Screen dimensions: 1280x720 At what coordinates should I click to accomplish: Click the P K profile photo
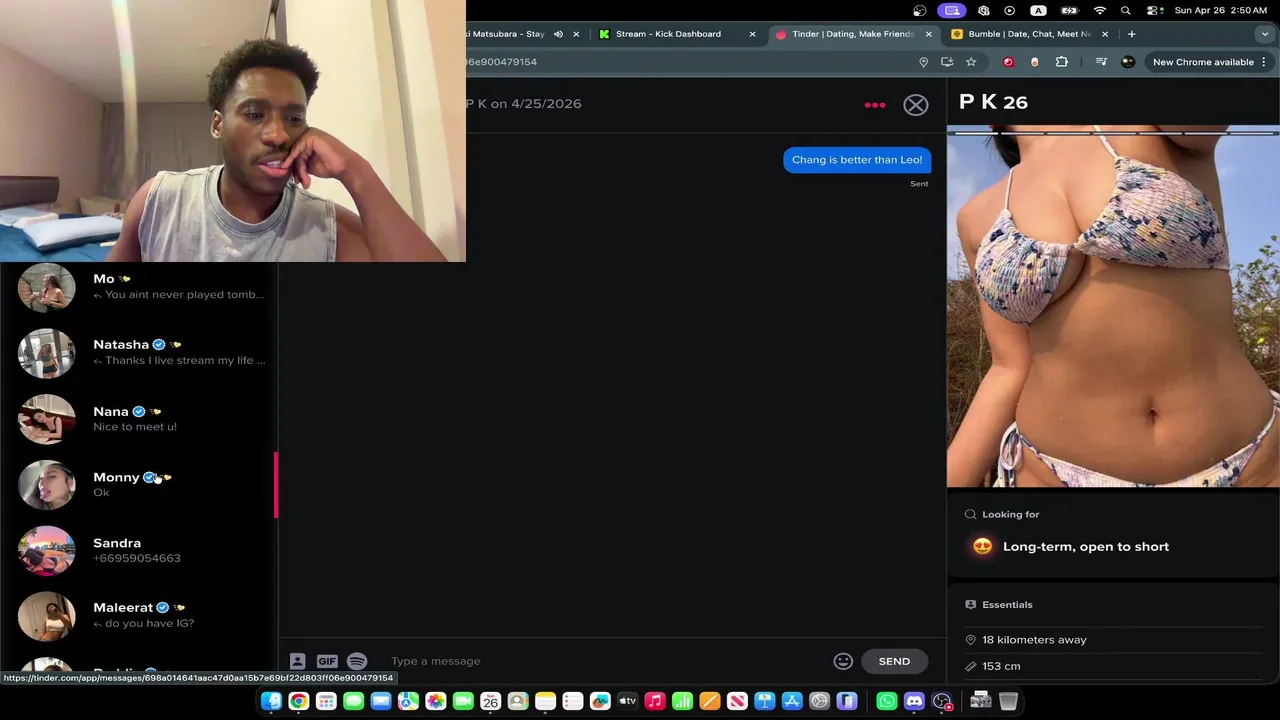(x=1113, y=306)
